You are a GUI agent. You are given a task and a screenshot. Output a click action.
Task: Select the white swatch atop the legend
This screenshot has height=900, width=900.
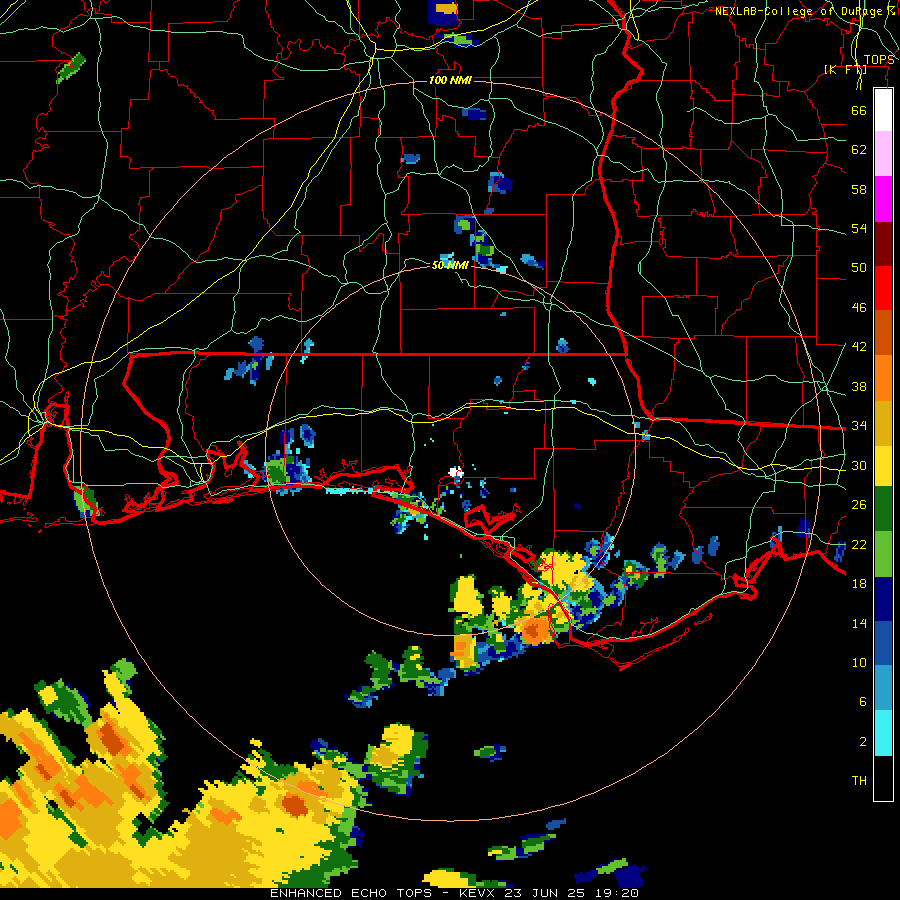click(883, 110)
